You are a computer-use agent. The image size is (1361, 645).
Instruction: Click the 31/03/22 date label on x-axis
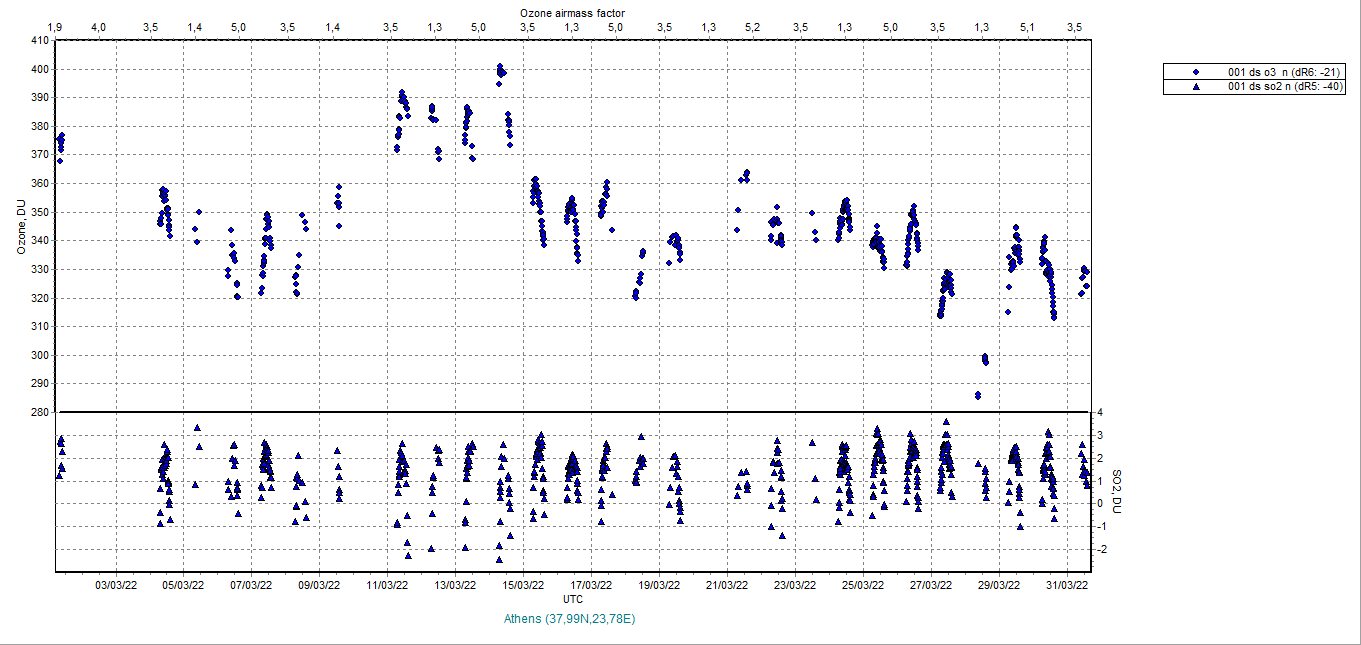[1067, 586]
